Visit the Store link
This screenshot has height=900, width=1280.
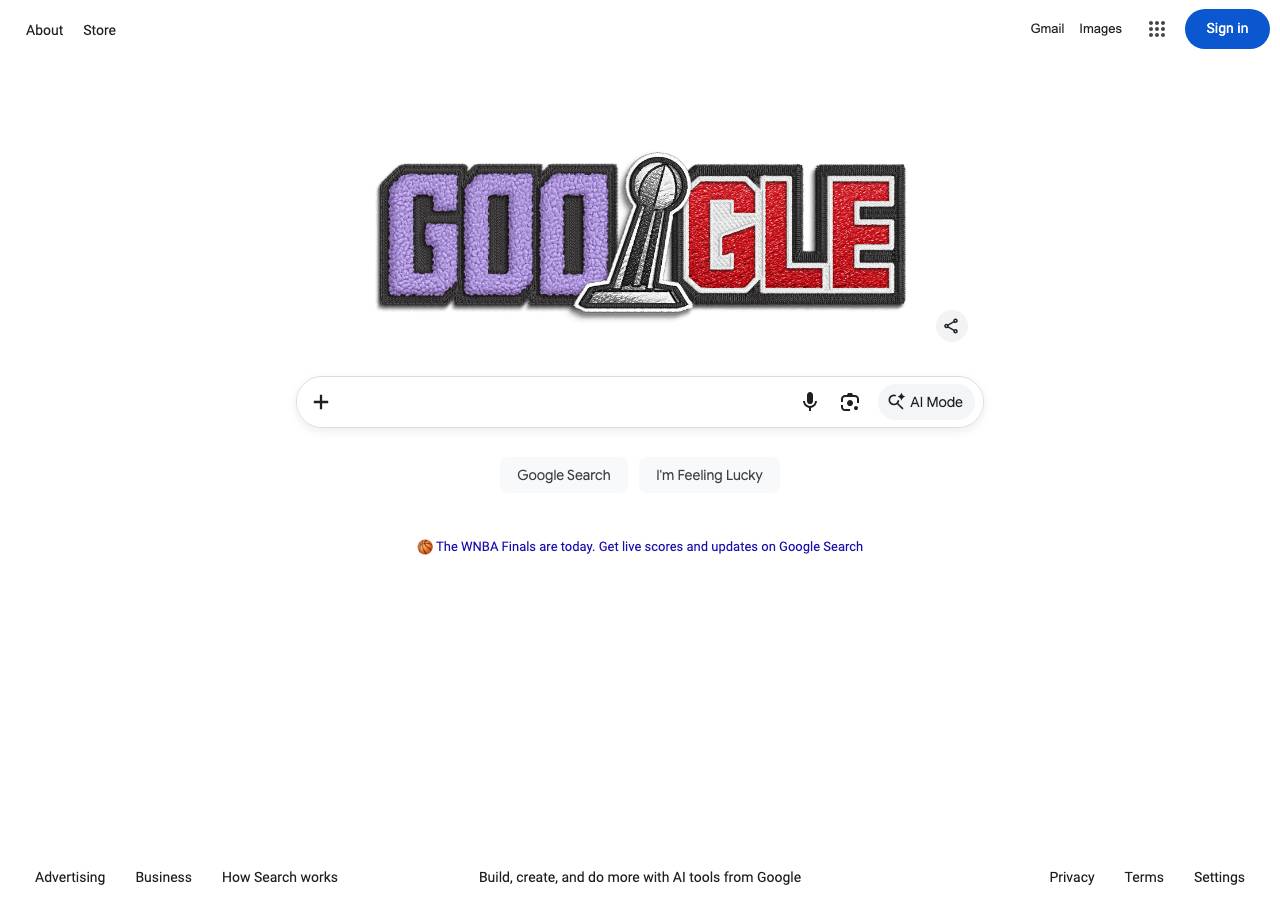(x=99, y=30)
